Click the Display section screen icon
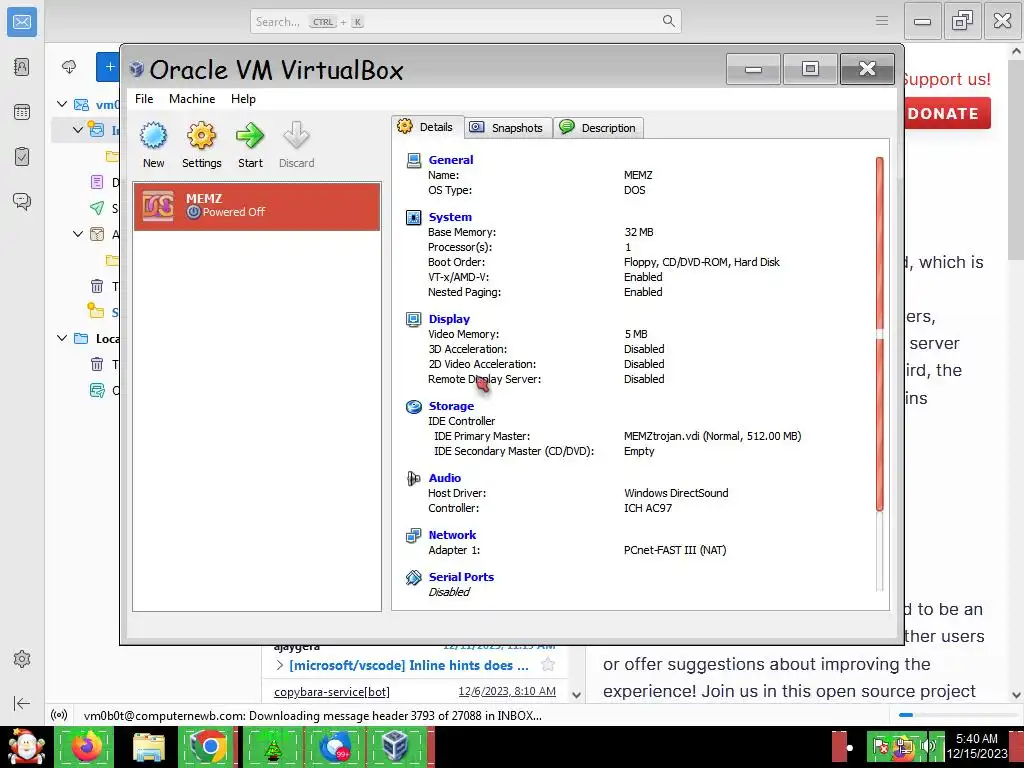The height and width of the screenshot is (768, 1024). (x=413, y=319)
